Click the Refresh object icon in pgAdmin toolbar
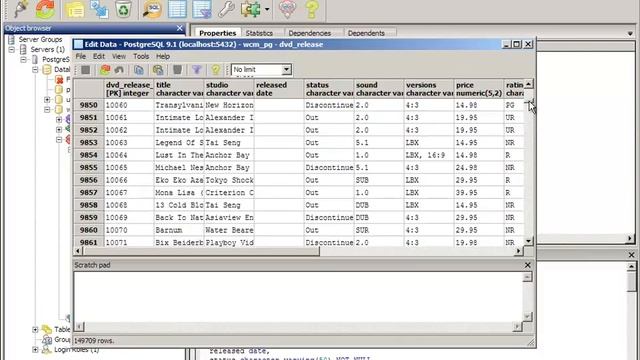The width and height of the screenshot is (640, 360). click(x=45, y=9)
